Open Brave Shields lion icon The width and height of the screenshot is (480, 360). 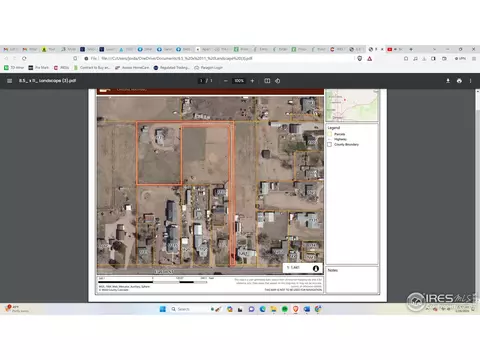tap(360, 58)
